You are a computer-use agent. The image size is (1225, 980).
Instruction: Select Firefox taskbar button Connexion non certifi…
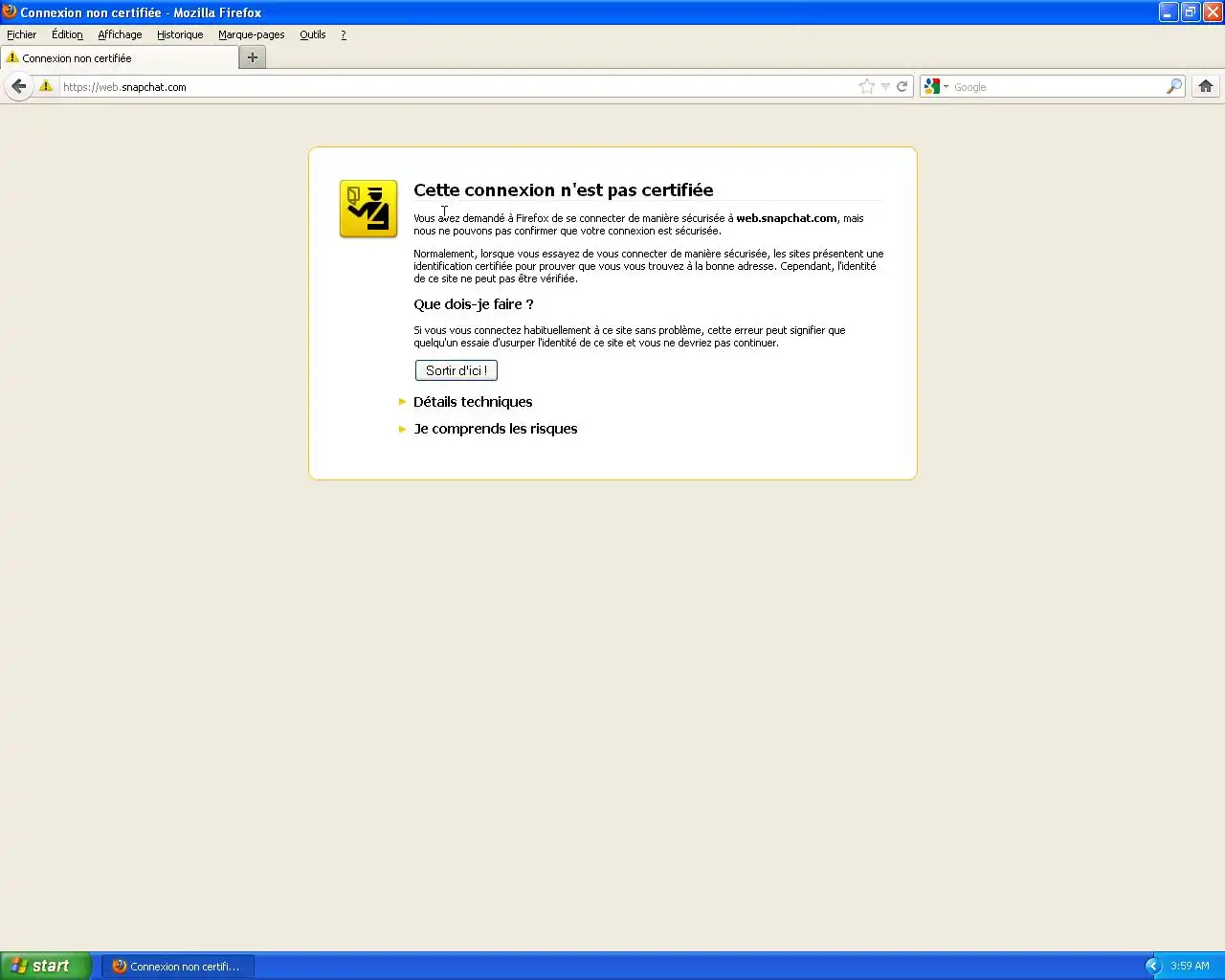(178, 966)
